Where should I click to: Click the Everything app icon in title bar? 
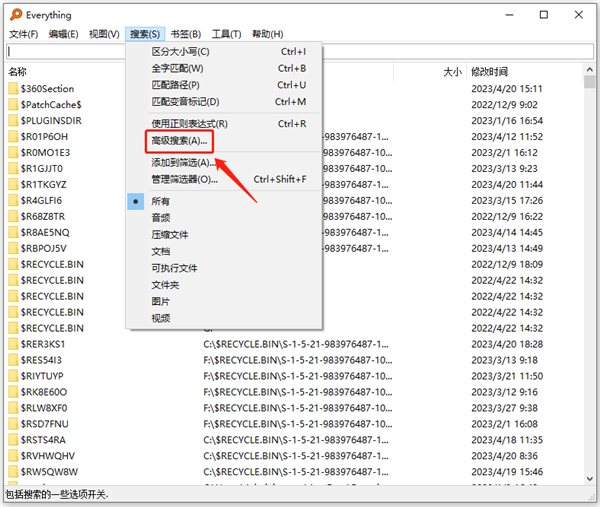[13, 15]
